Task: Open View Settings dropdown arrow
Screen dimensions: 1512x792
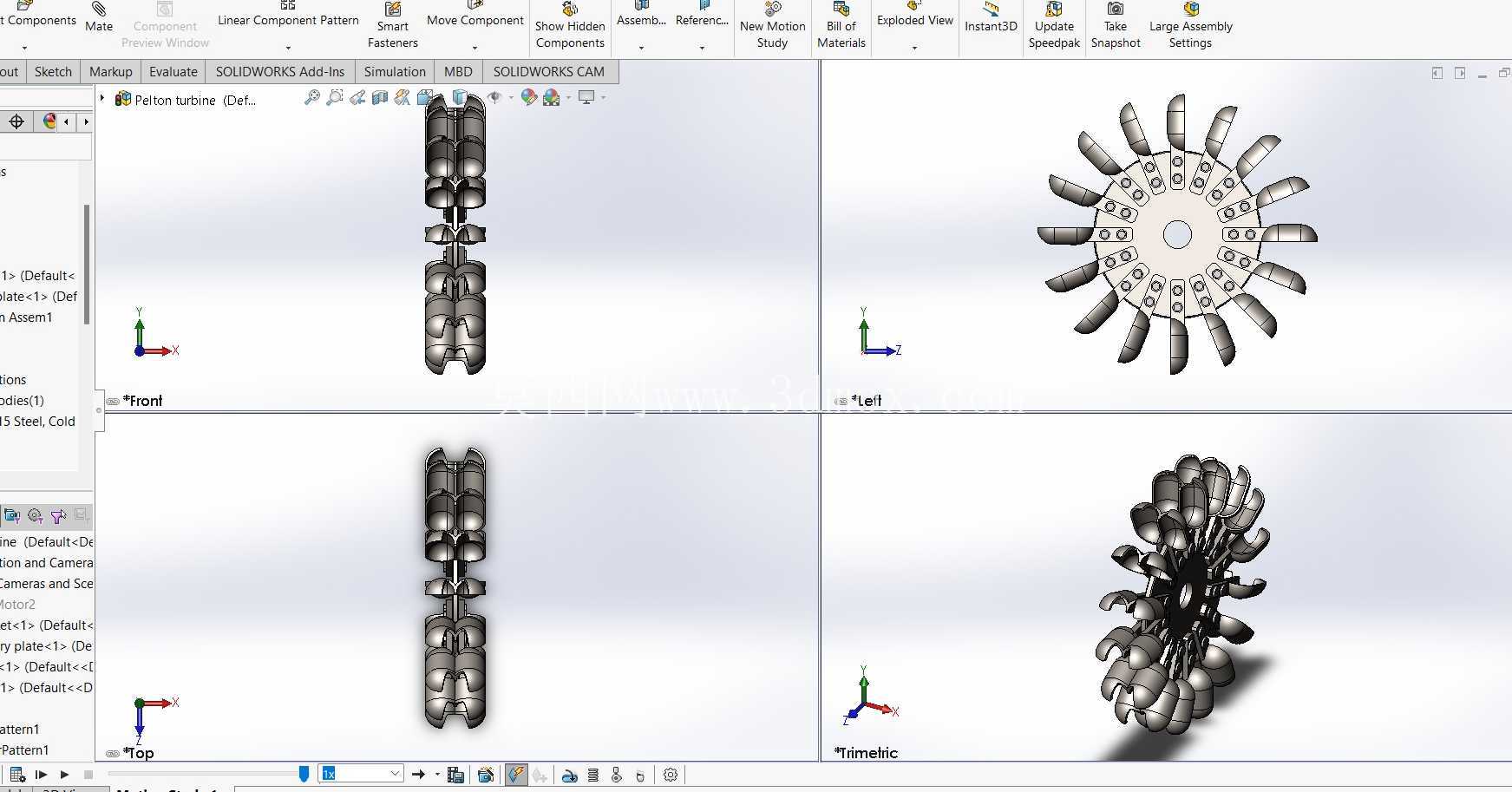Action: 603,98
